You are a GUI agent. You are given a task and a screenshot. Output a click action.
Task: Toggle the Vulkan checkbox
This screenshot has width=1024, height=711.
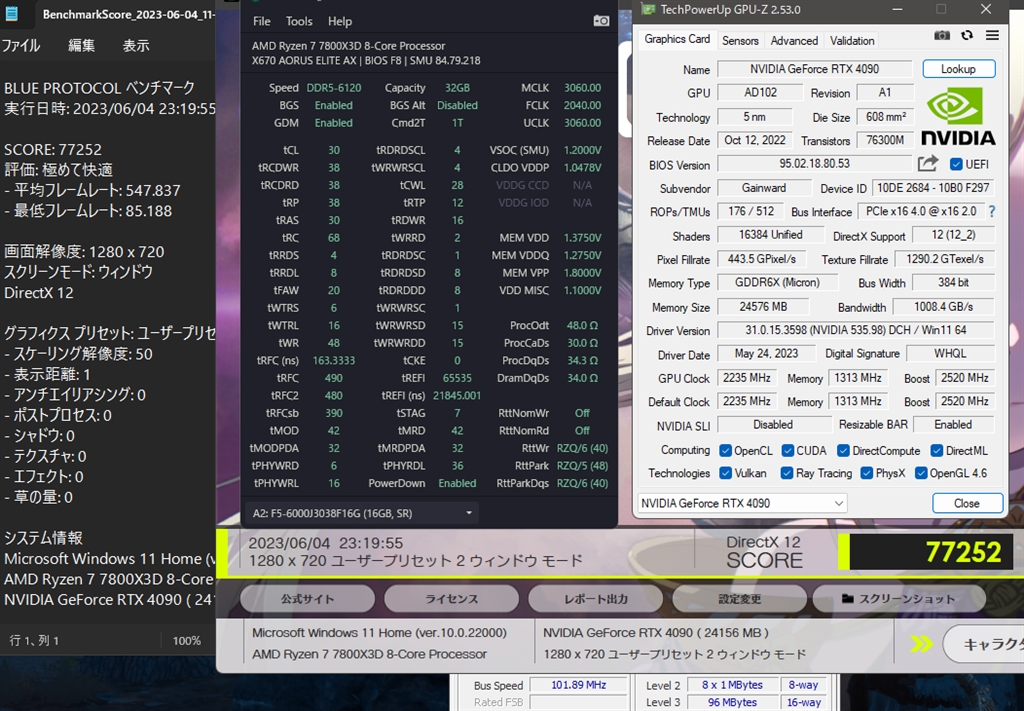(x=725, y=473)
